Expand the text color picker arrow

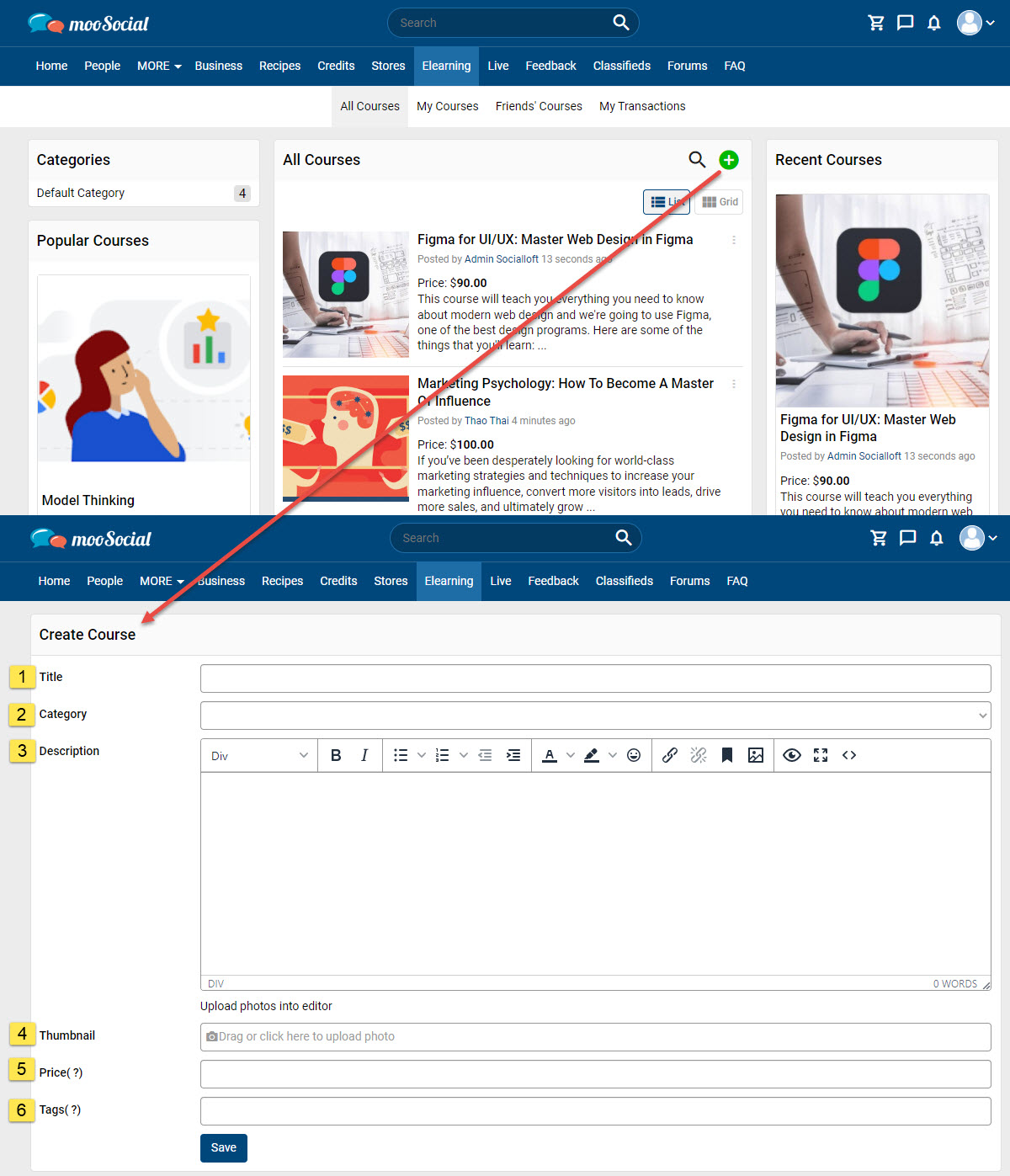571,755
